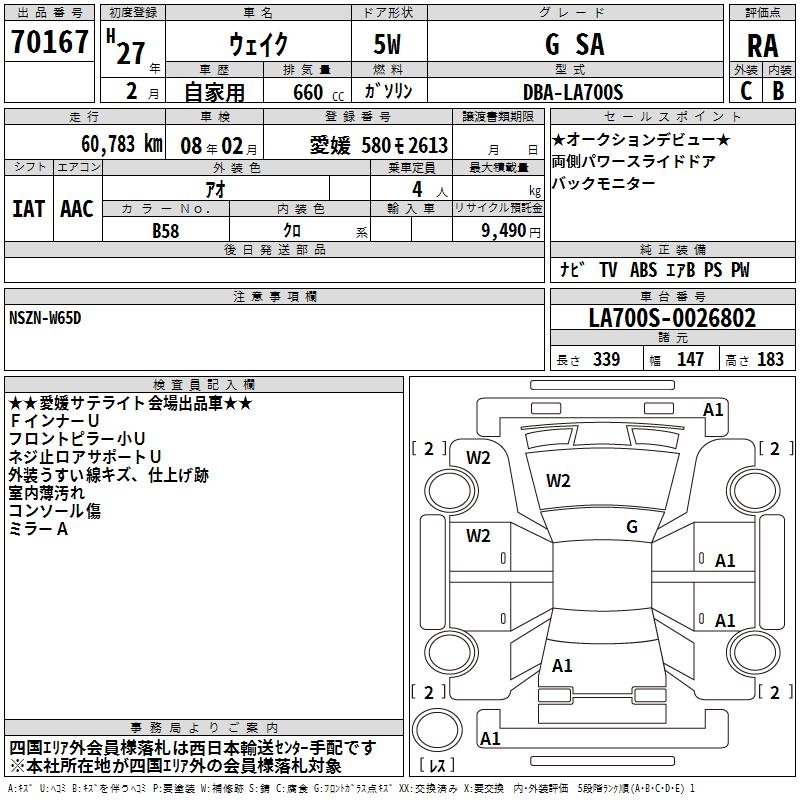The height and width of the screenshot is (800, 800).
Task: Click the door type 5W value
Action: tap(387, 44)
